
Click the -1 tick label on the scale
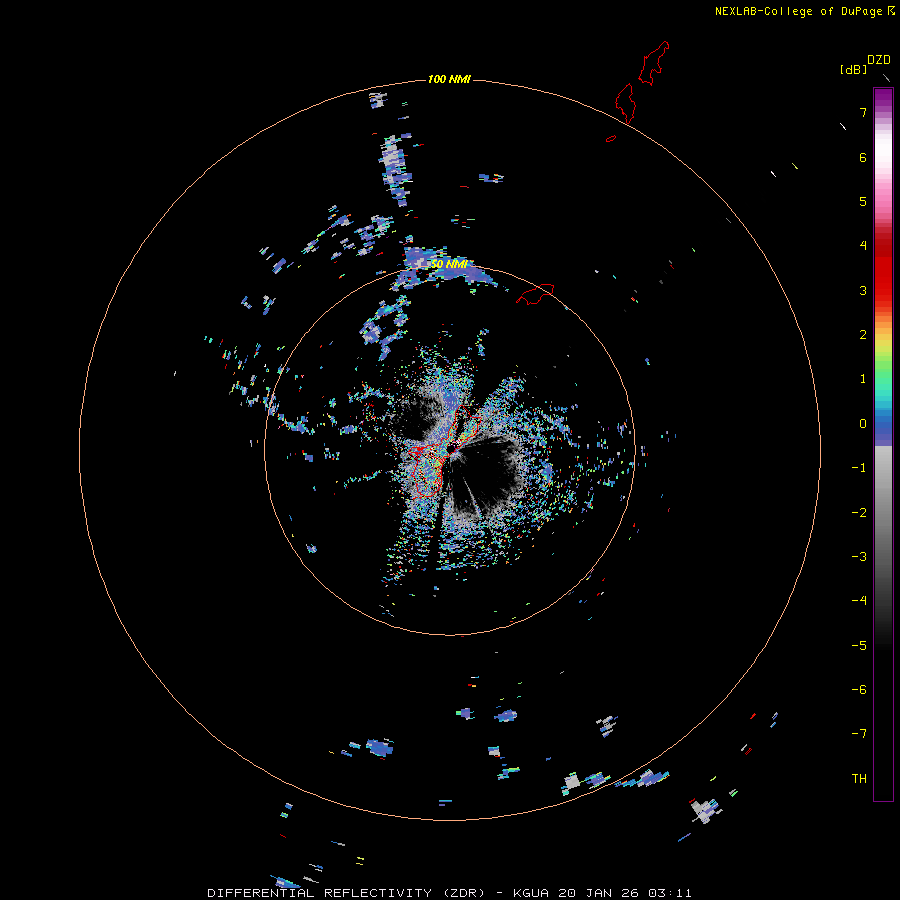point(859,468)
